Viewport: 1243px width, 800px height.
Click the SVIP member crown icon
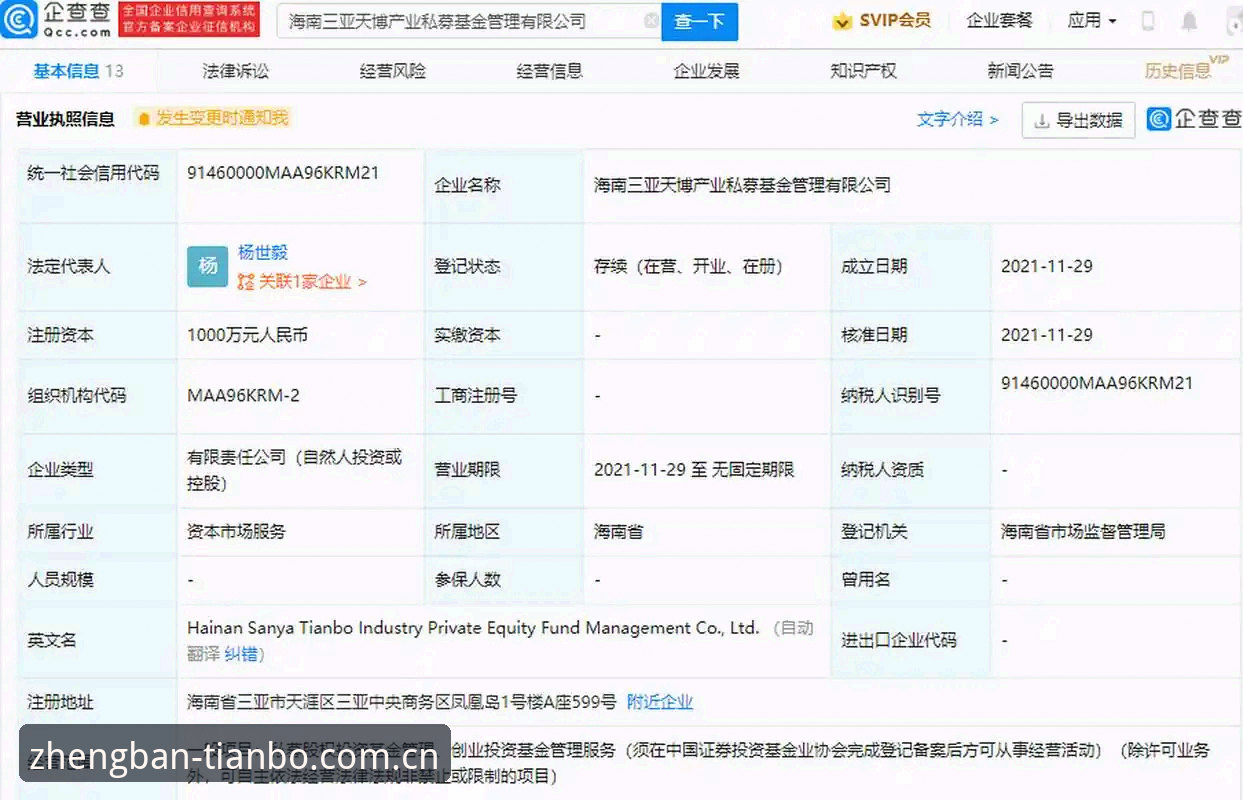(x=842, y=21)
